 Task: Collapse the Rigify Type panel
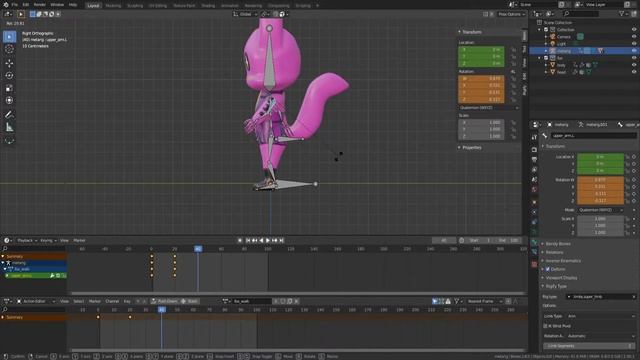(x=555, y=287)
